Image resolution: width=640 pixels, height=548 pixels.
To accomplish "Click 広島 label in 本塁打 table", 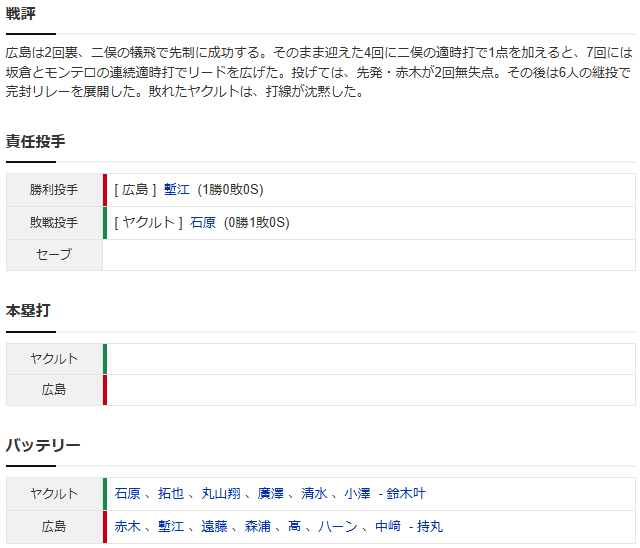I will click(54, 390).
